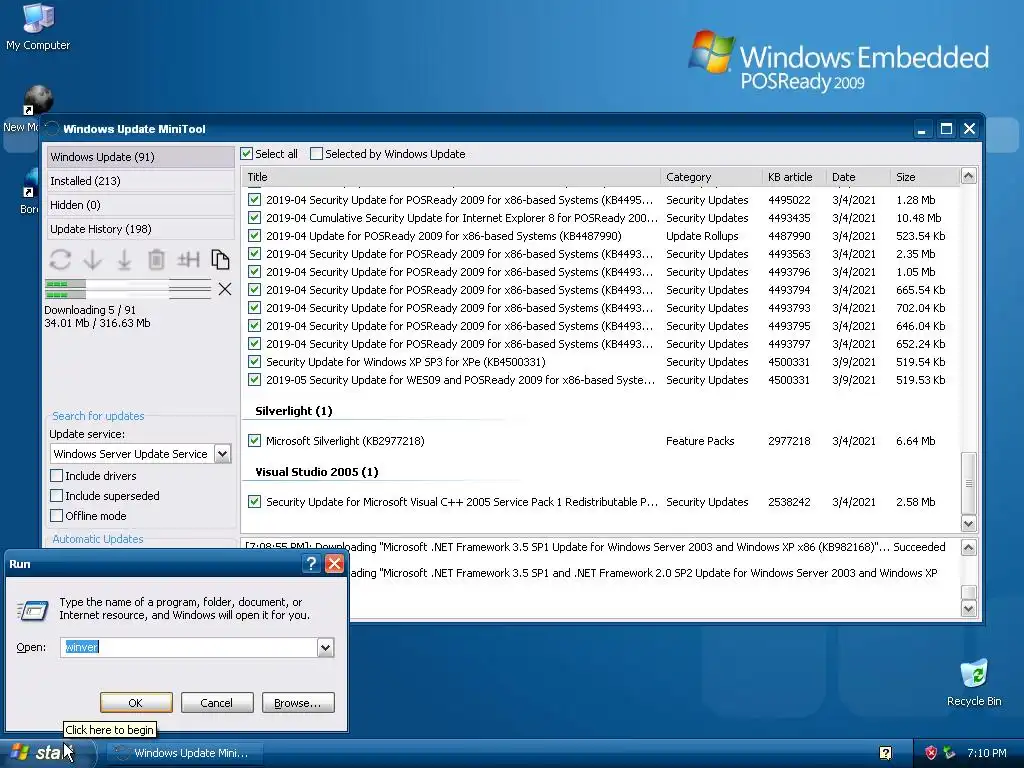1024x768 pixels.
Task: Collapse the Silverlight (1) group header
Action: pyautogui.click(x=293, y=411)
